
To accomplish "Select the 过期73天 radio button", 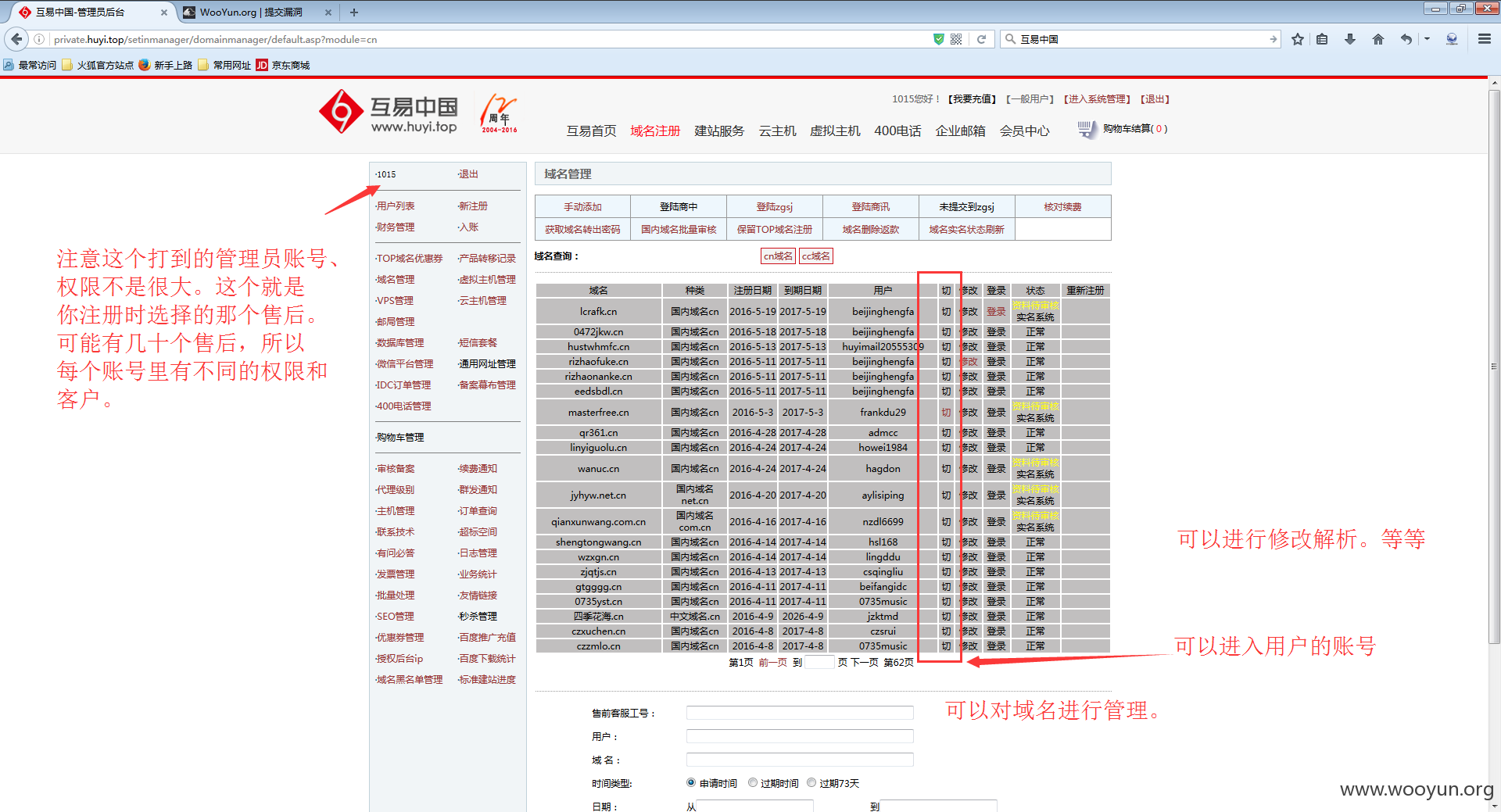I will click(x=811, y=782).
